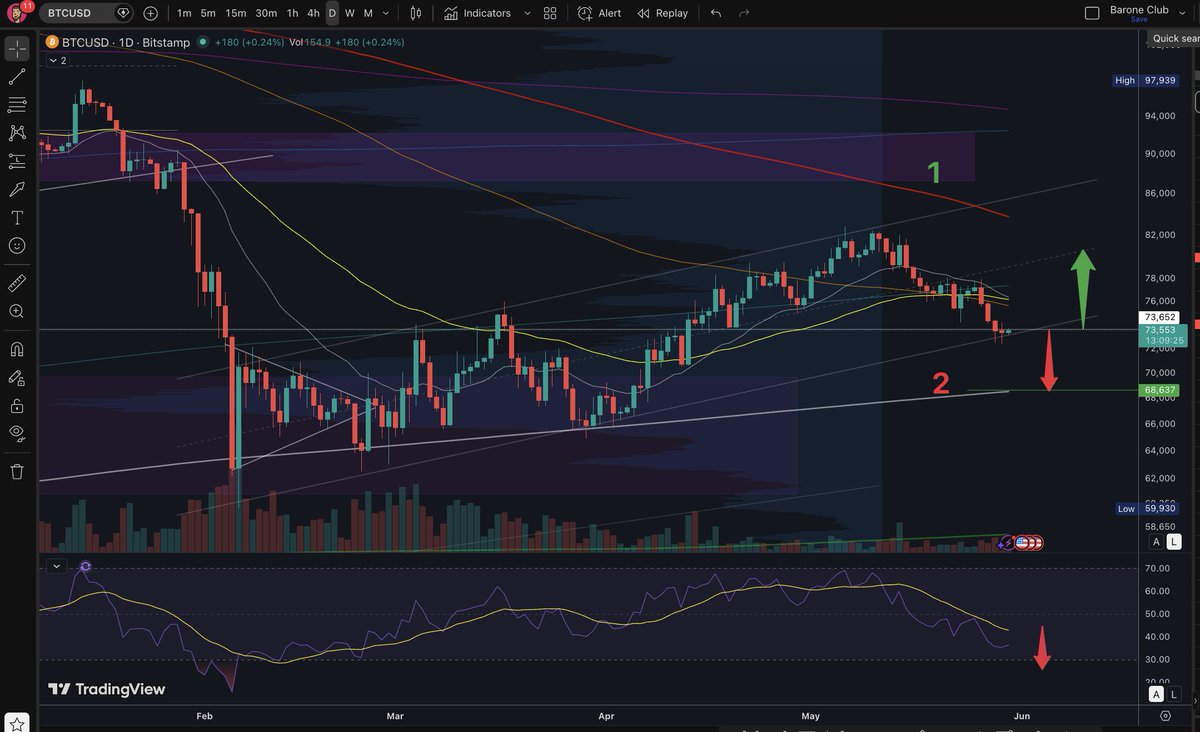This screenshot has height=732, width=1200.
Task: Toggle hide all drawings eye icon
Action: [x=17, y=433]
